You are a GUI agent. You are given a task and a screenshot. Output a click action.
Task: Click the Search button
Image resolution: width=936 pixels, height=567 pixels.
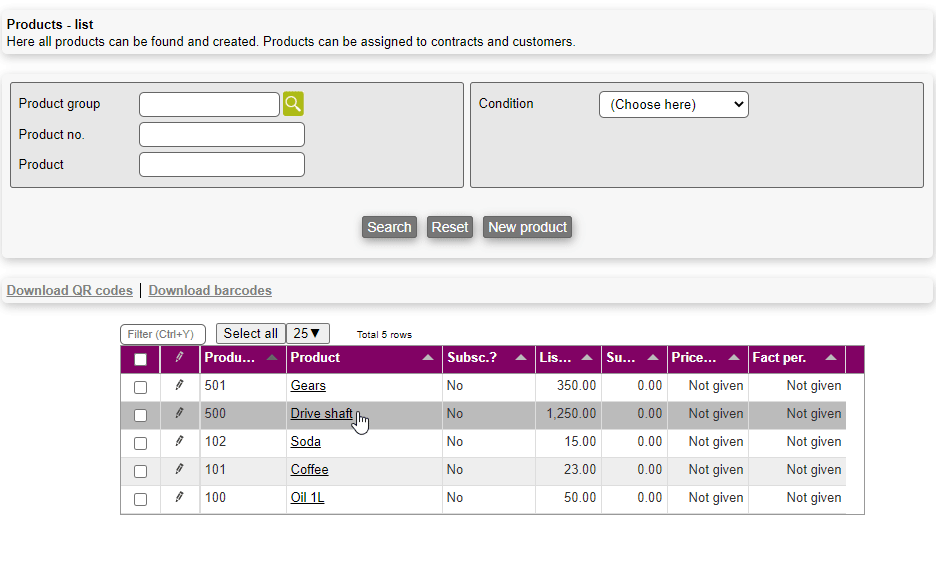(389, 227)
